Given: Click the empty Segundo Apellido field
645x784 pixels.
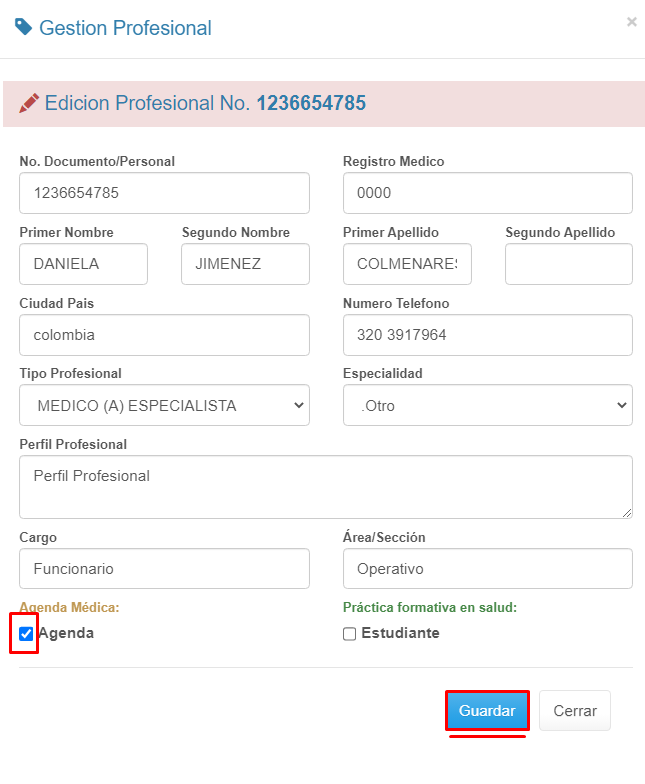Looking at the screenshot, I should tap(568, 264).
